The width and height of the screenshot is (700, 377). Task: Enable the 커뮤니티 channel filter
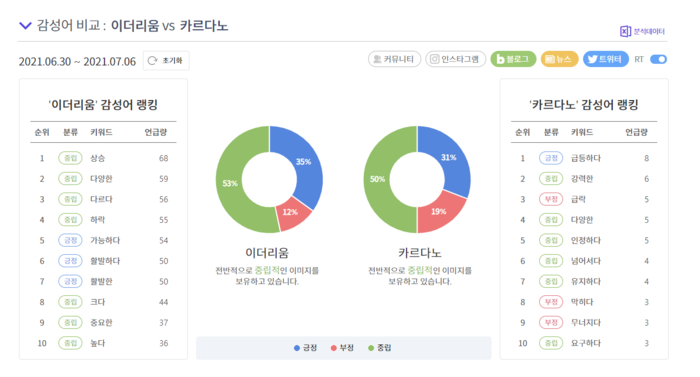[394, 59]
